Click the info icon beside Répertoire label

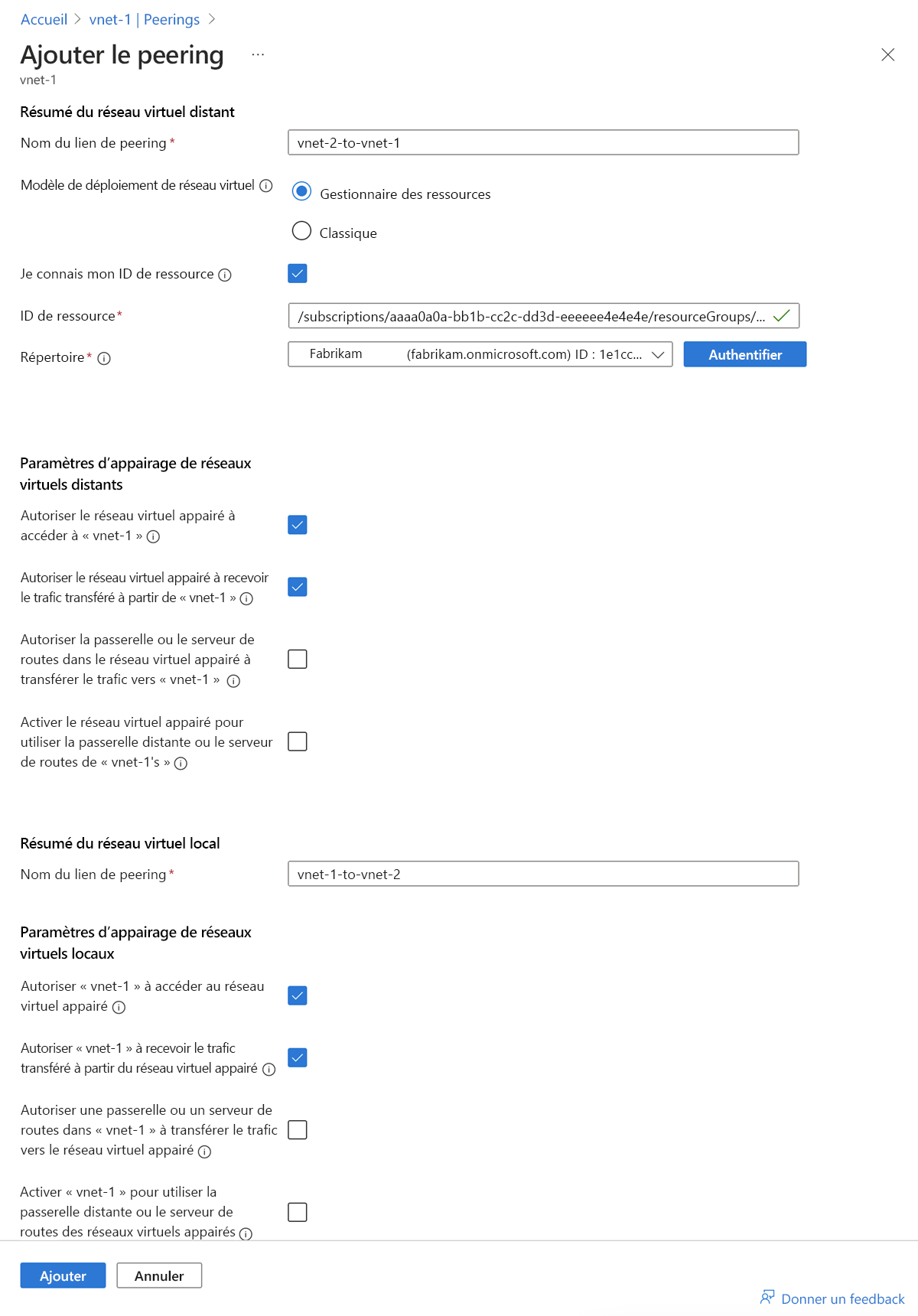coord(104,358)
